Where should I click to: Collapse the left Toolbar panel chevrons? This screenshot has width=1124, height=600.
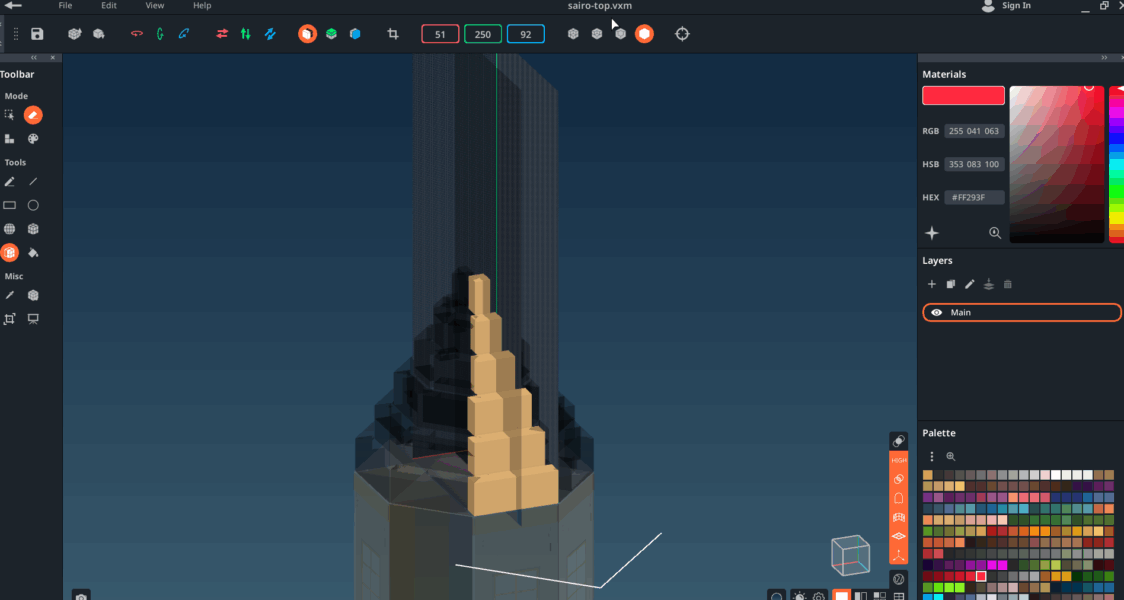[x=34, y=57]
